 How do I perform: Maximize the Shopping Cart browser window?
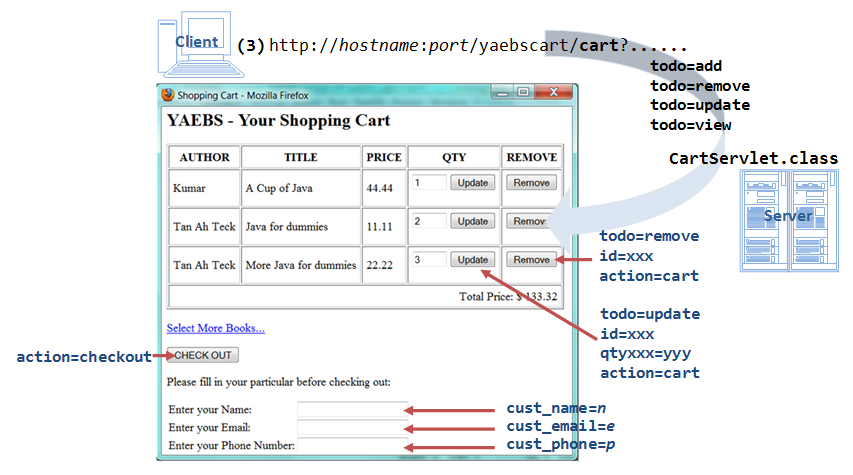coord(522,93)
